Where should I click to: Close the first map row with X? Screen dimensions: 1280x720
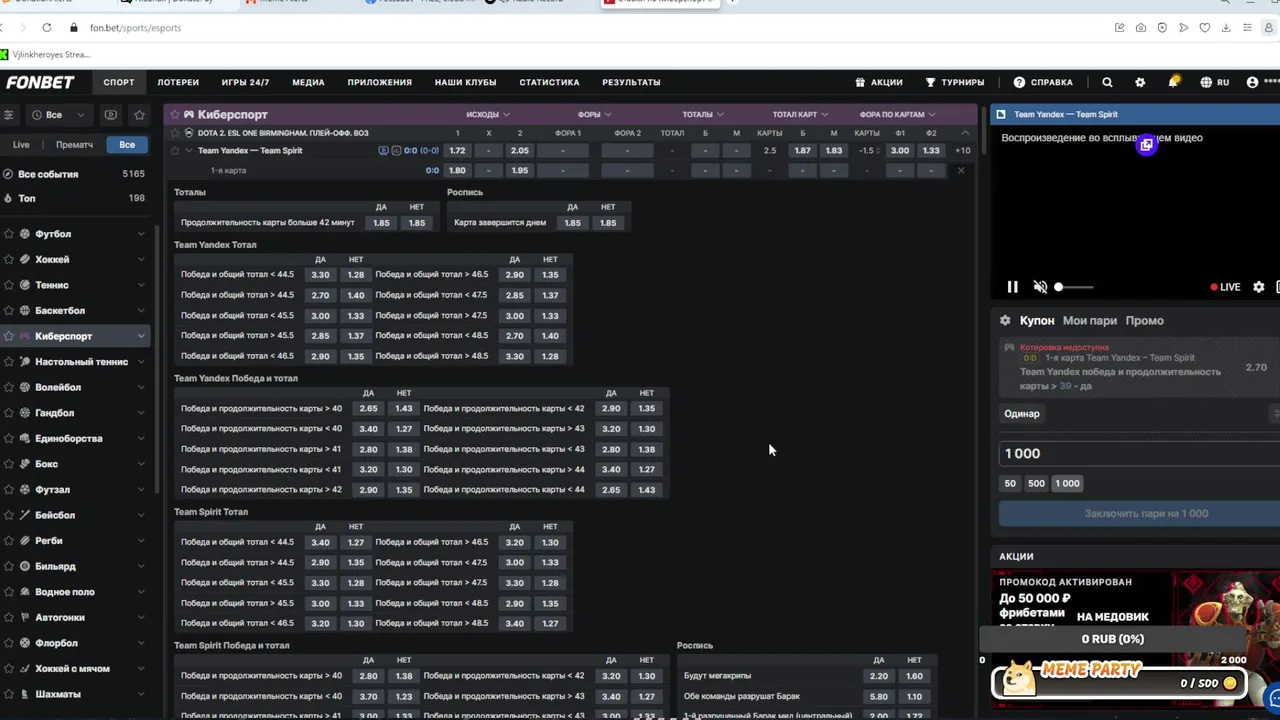tap(961, 170)
